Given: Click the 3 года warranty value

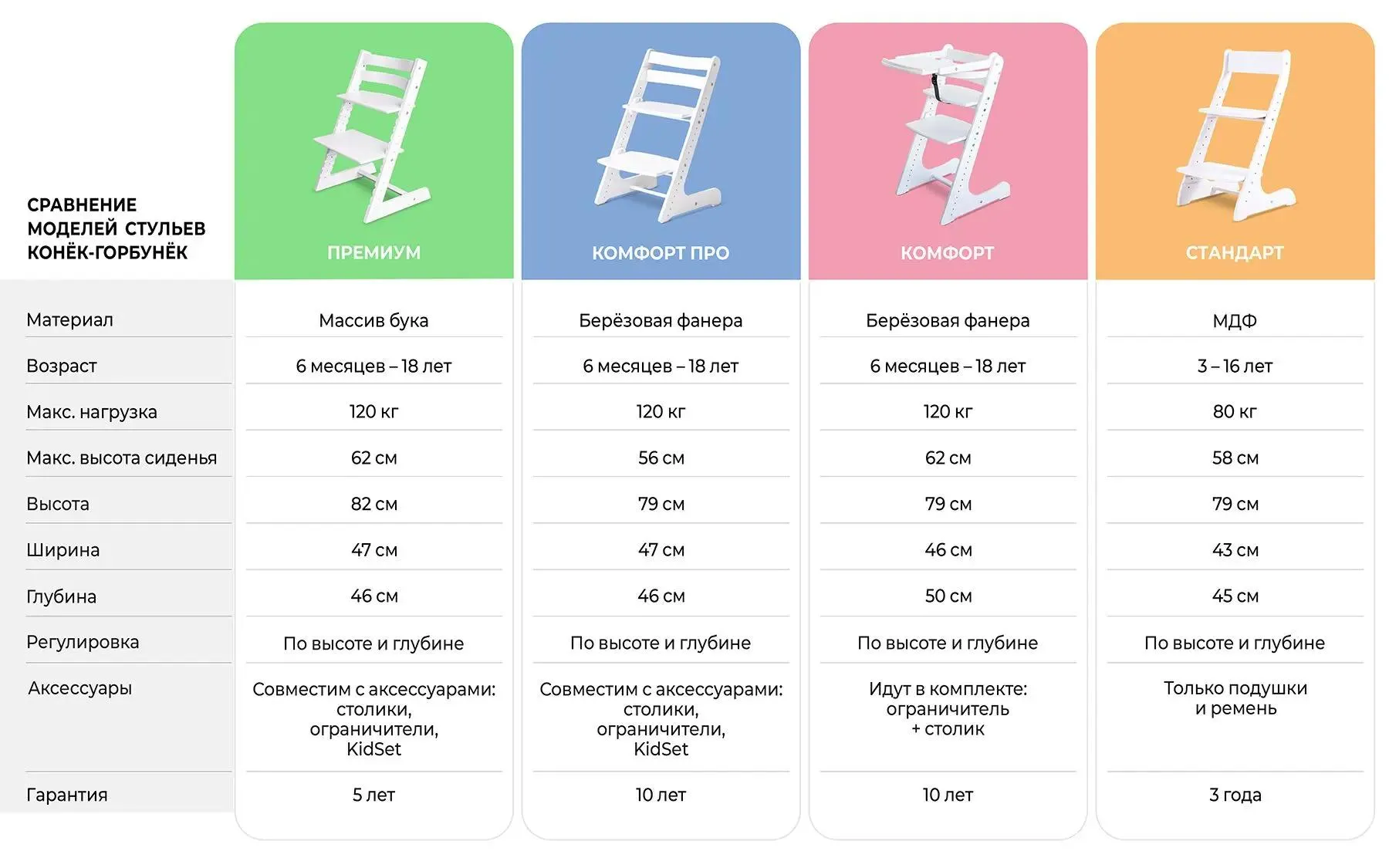Looking at the screenshot, I should point(1235,795).
